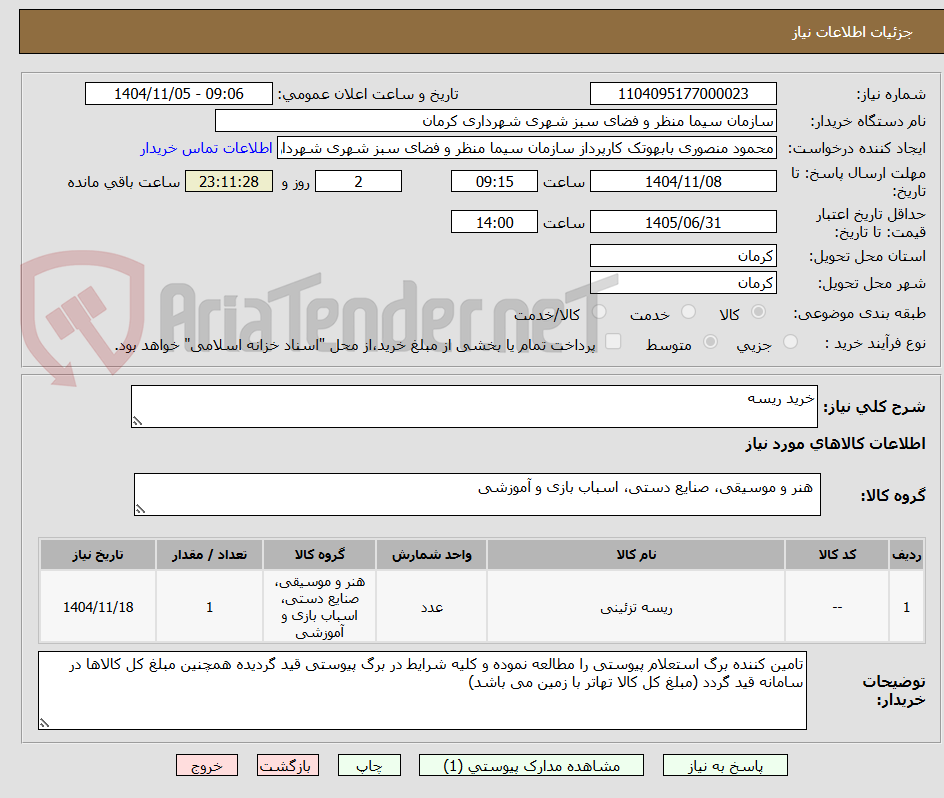
Task: Grab resize handle of توضیحات خریدار box
Action: pos(45,723)
